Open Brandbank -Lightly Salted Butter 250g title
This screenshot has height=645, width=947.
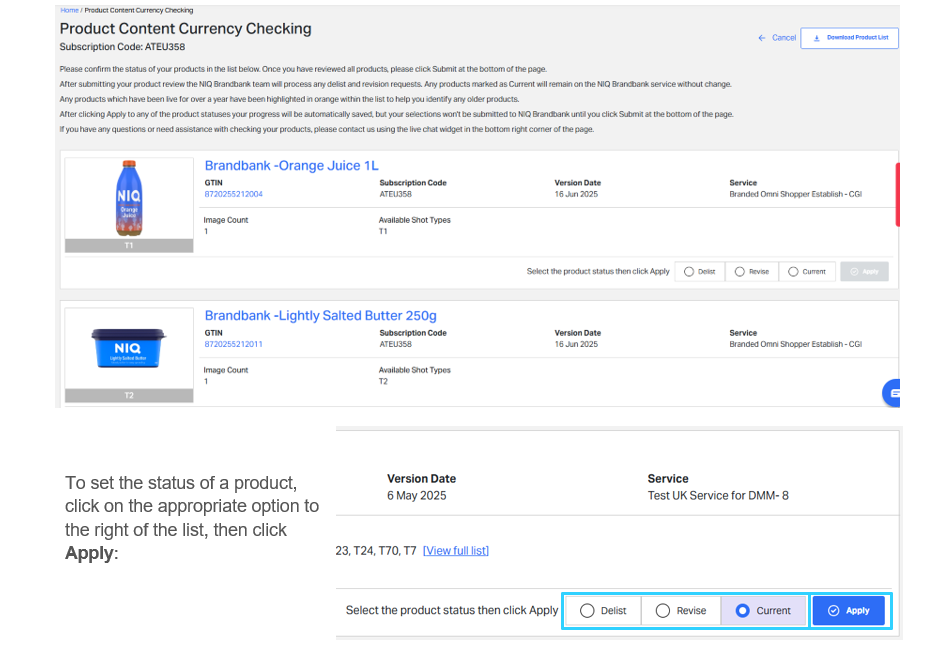[320, 315]
